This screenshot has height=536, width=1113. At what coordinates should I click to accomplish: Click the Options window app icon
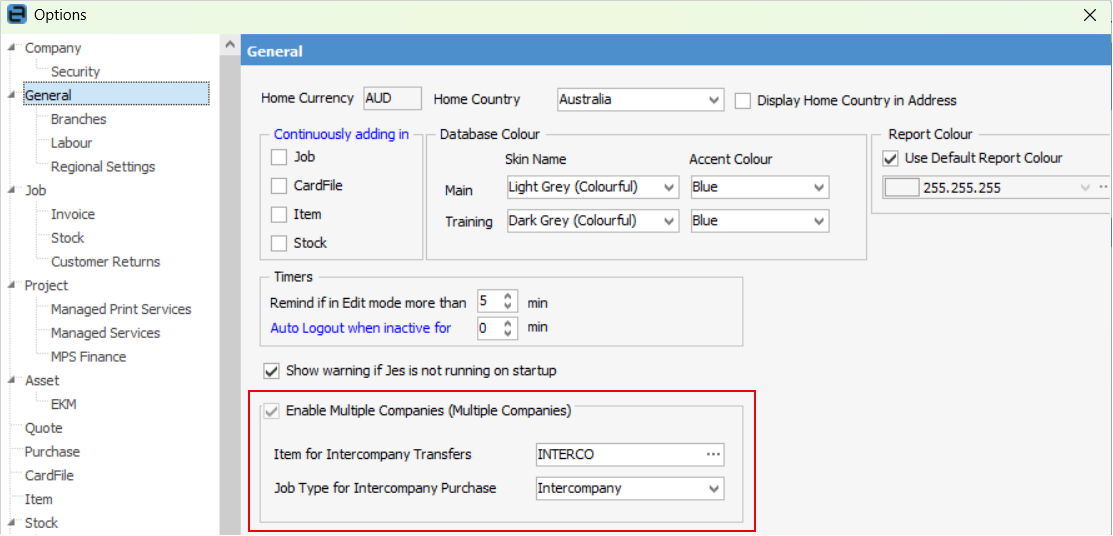click(15, 15)
